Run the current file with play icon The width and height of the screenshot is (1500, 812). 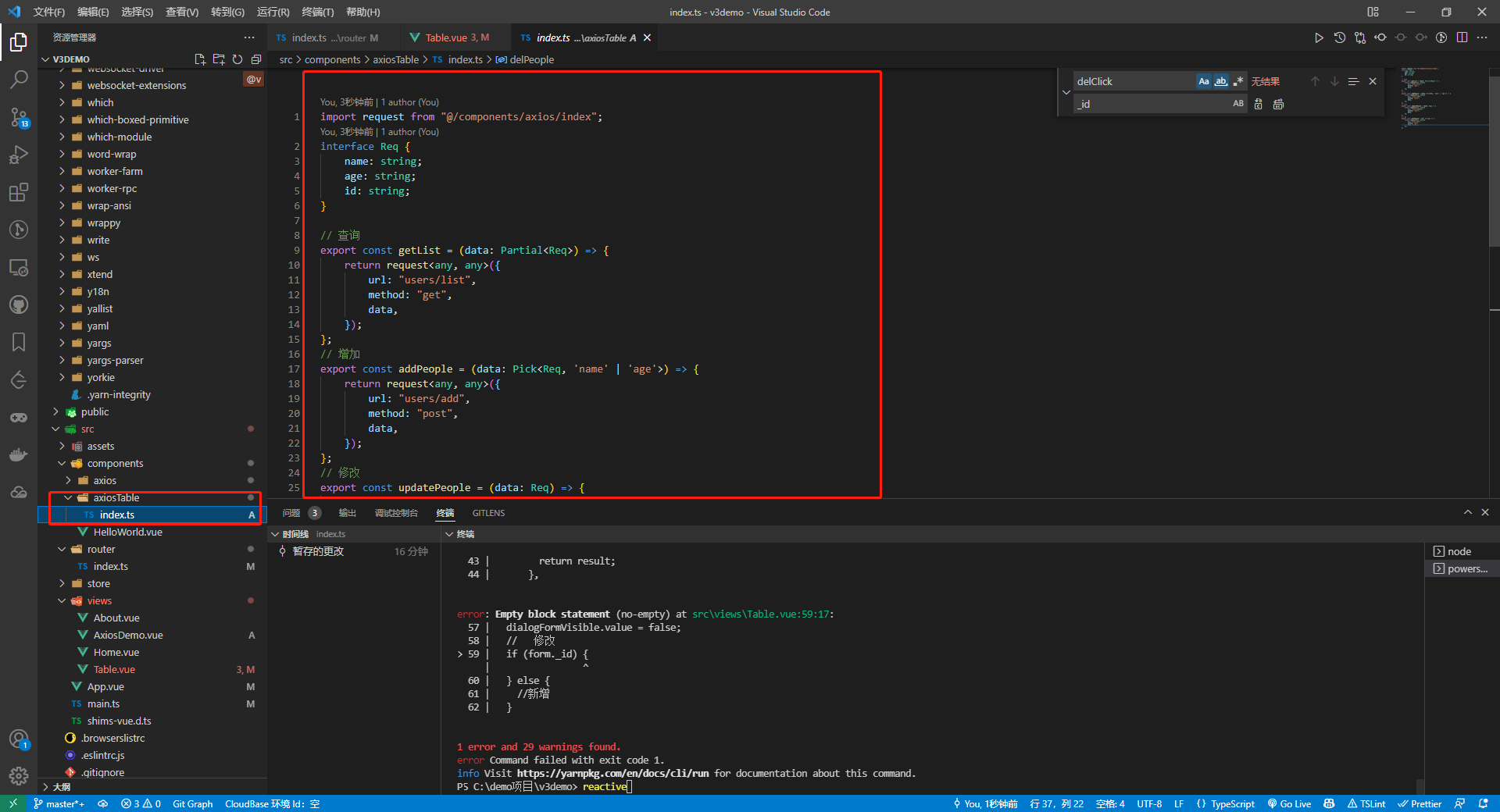click(1319, 37)
